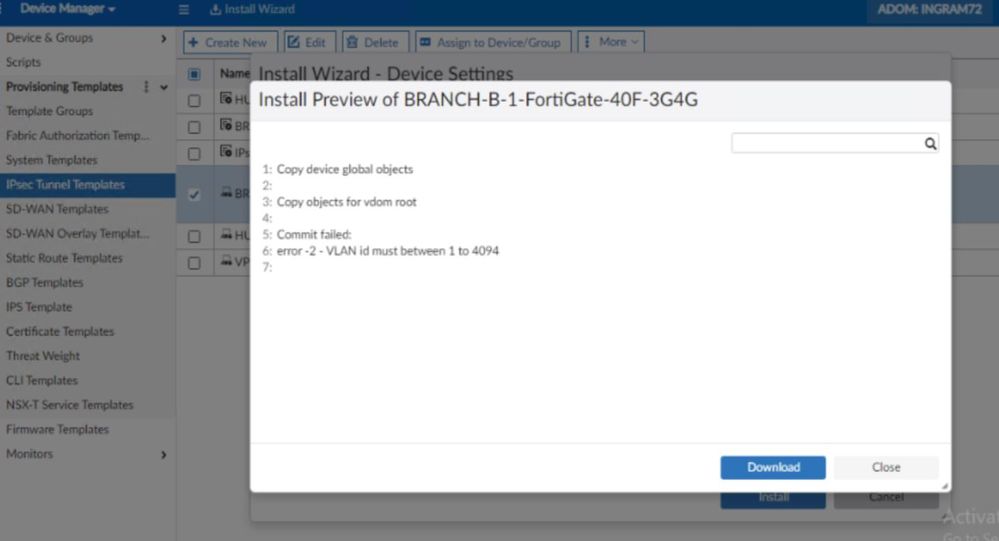Viewport: 999px width, 541px height.
Task: Click the Install button behind the preview
Action: click(773, 498)
